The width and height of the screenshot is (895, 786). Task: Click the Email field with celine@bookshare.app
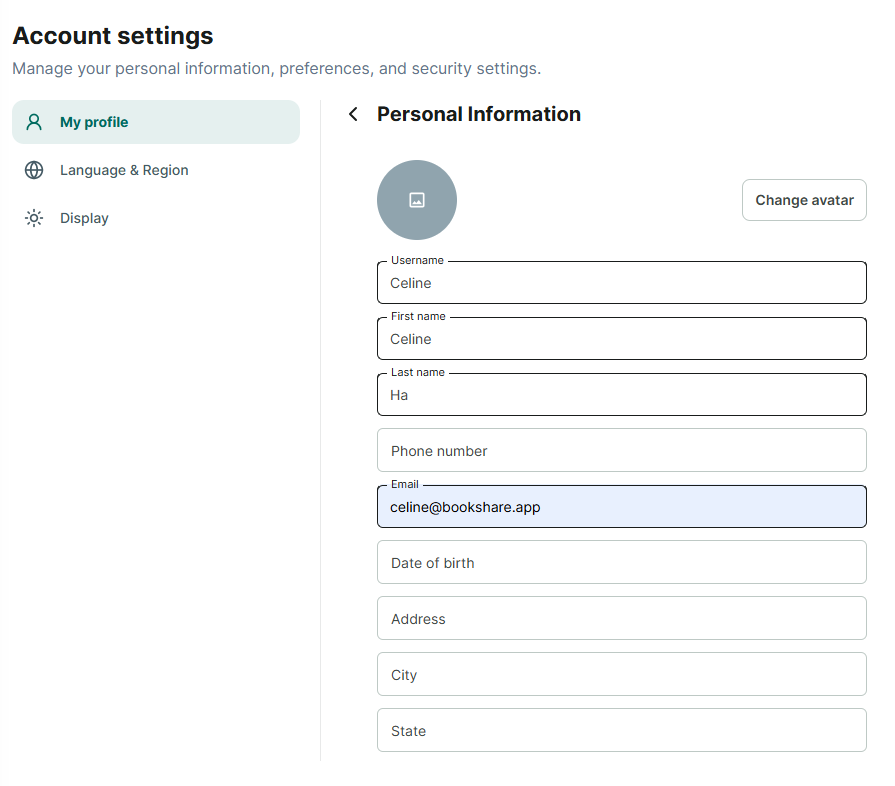(622, 506)
